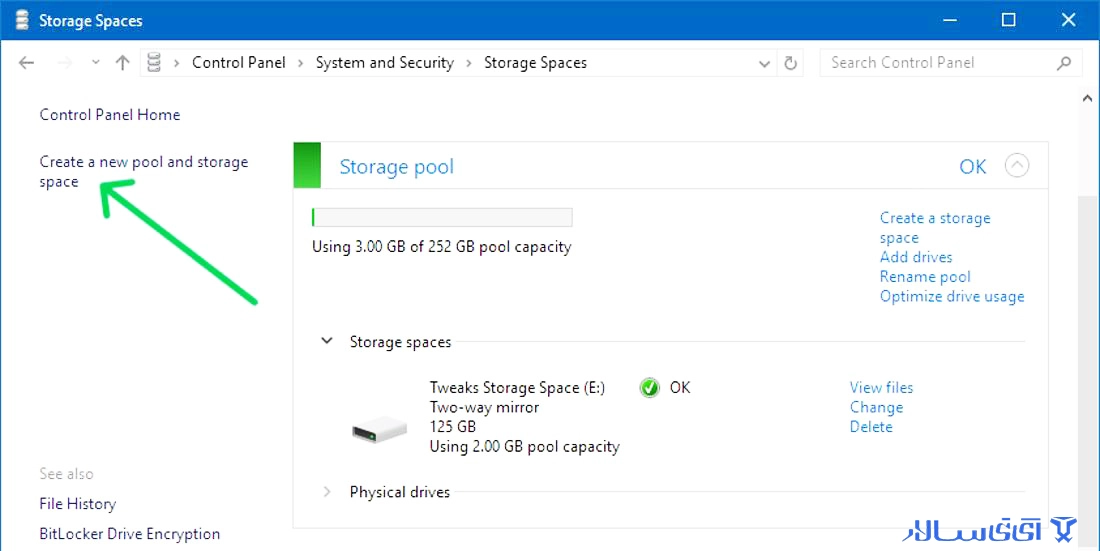Collapse the Storage spaces section

pyautogui.click(x=327, y=341)
